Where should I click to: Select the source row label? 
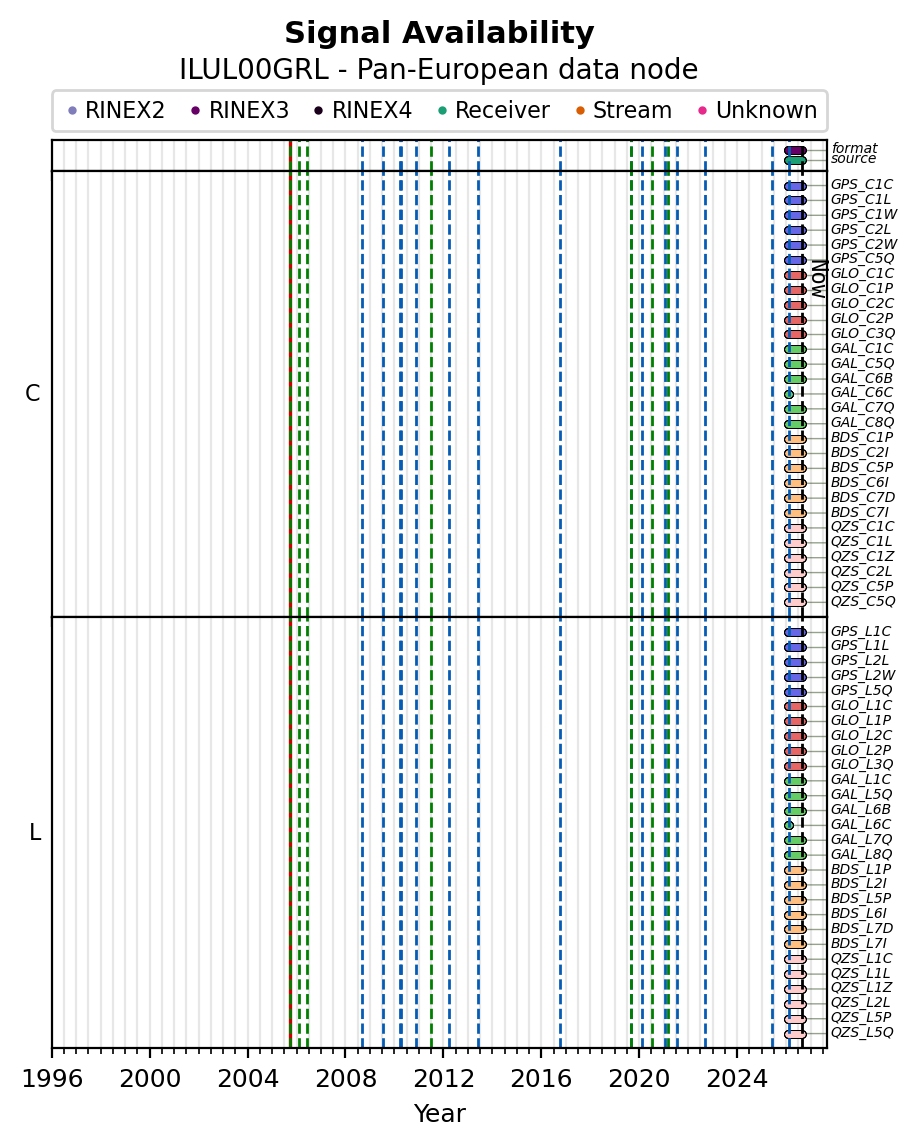coord(853,159)
